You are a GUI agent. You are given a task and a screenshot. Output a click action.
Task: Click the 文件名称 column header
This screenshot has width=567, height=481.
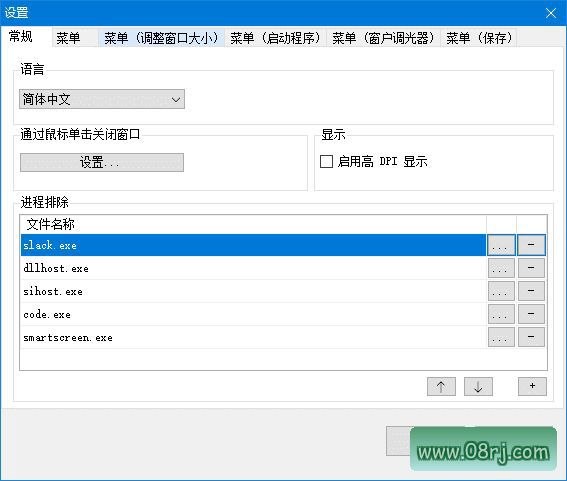pos(253,224)
